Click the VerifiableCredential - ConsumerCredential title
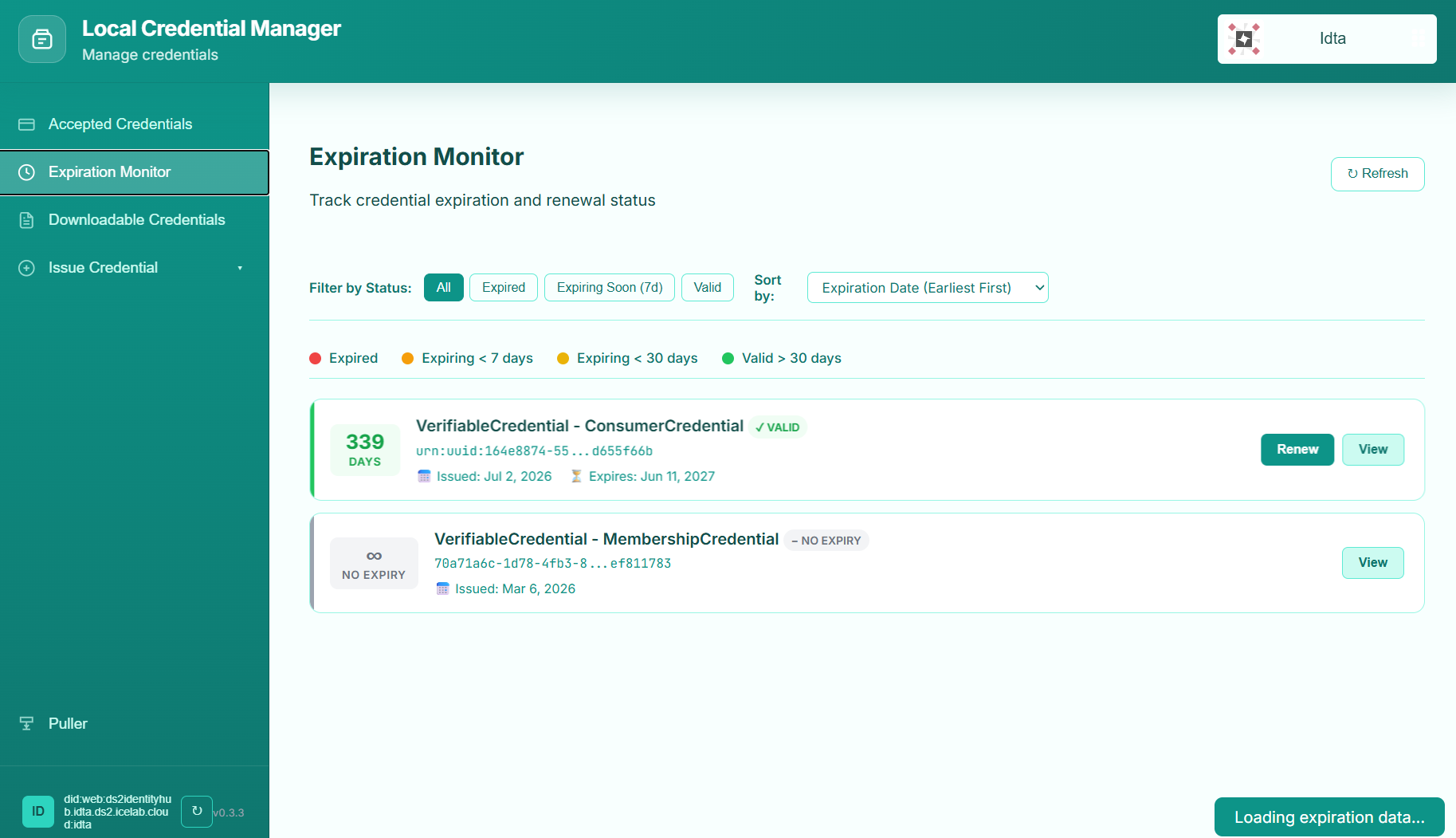This screenshot has height=838, width=1456. [579, 427]
